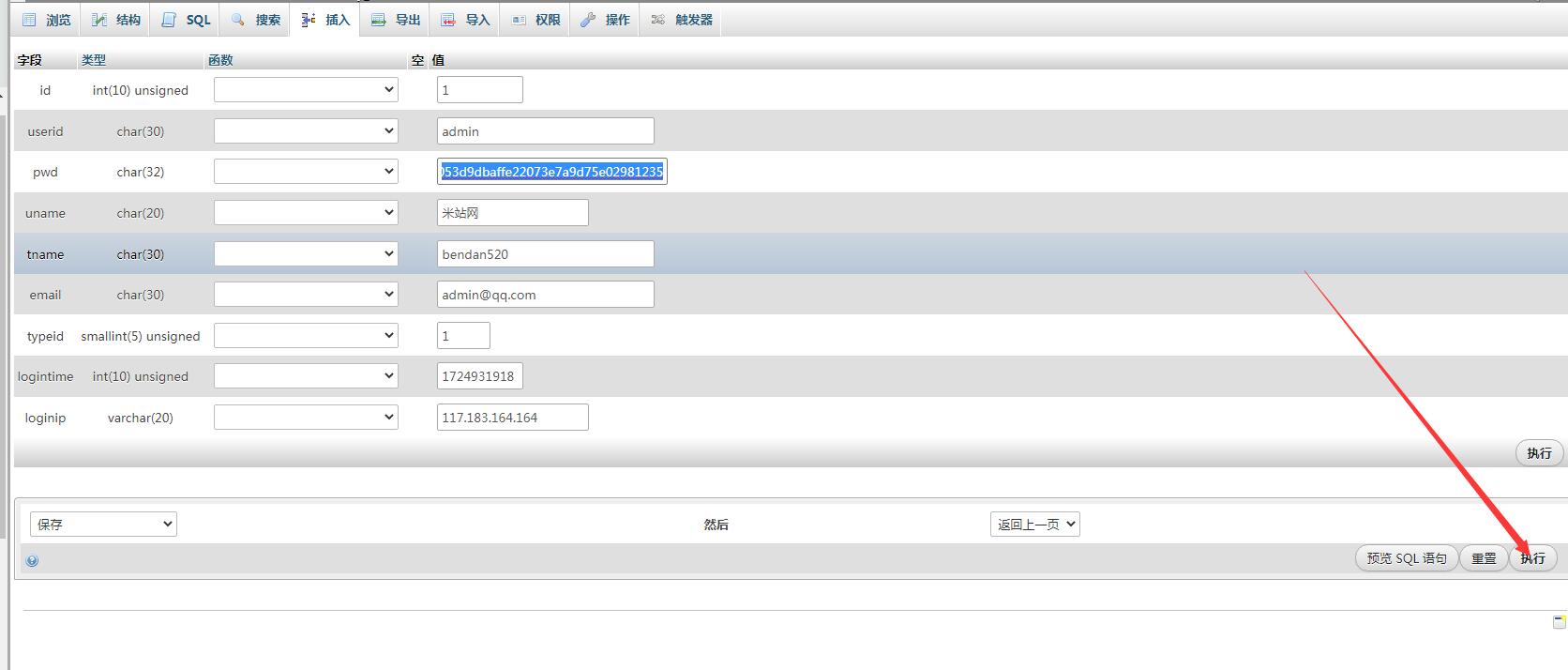
Task: Expand the function dropdown for pwd field
Action: [x=306, y=172]
